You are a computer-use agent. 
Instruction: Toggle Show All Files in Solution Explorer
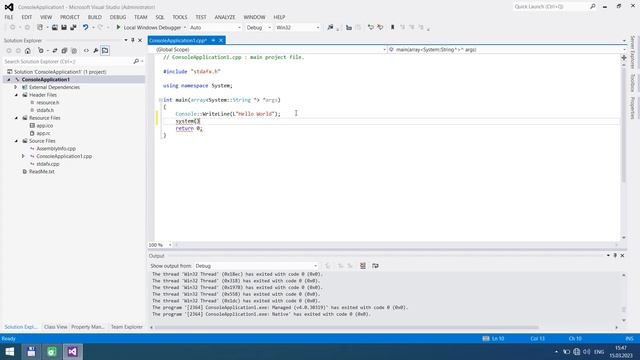tap(74, 51)
